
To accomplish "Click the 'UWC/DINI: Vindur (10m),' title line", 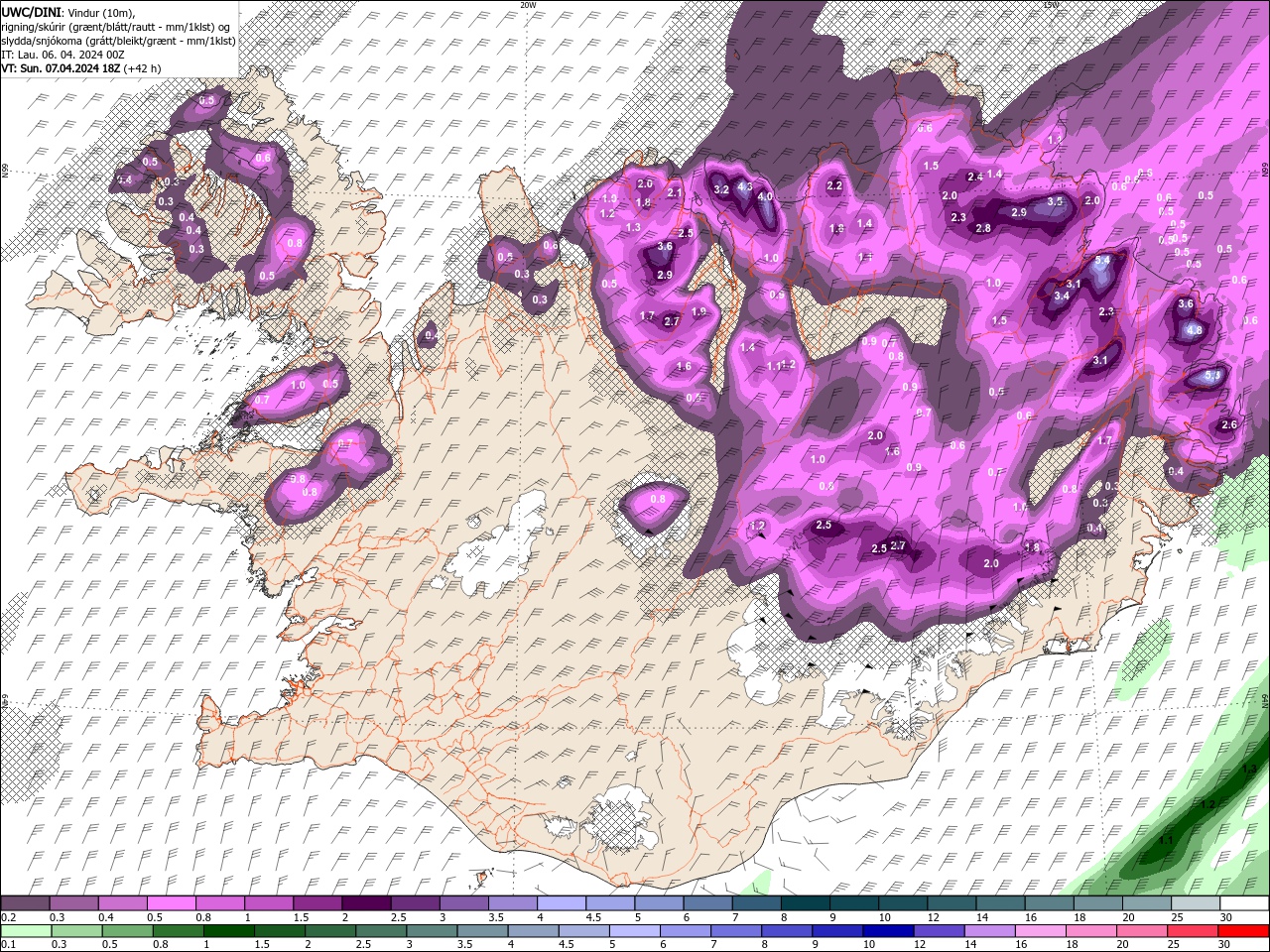I will (x=68, y=11).
